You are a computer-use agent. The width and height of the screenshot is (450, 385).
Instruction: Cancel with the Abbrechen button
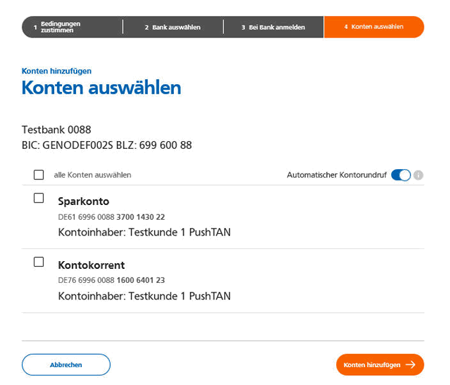coord(66,365)
